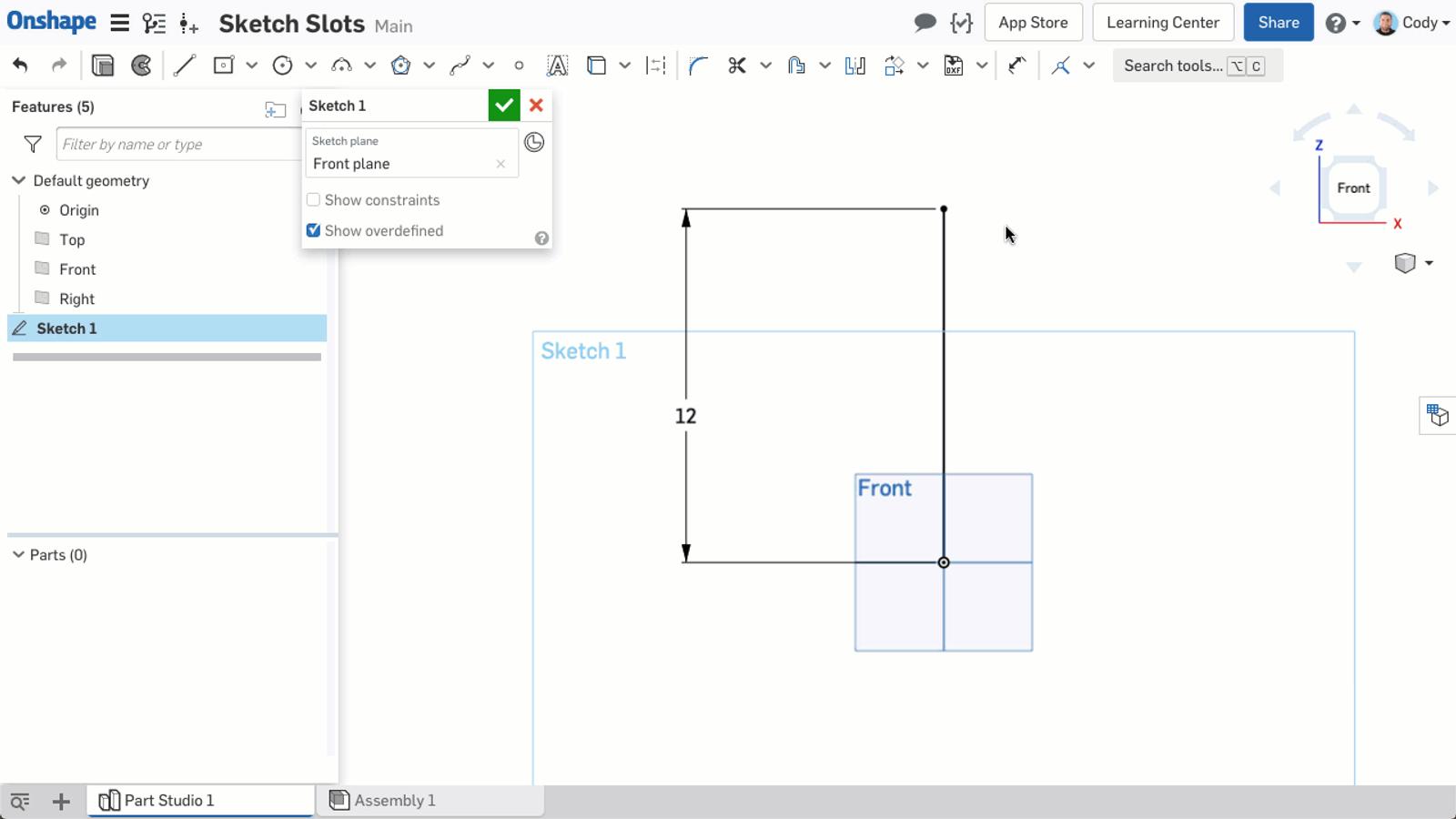Confirm Sketch 1 with the green checkmark
This screenshot has height=819, width=1456.
[504, 105]
